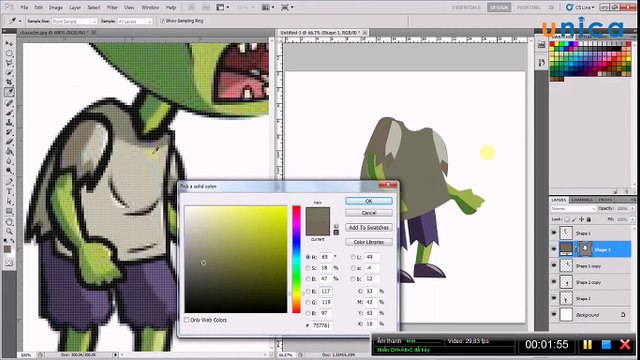Screen dimensions: 640x360
Task: Click the Add To Swatches button
Action: pos(369,227)
